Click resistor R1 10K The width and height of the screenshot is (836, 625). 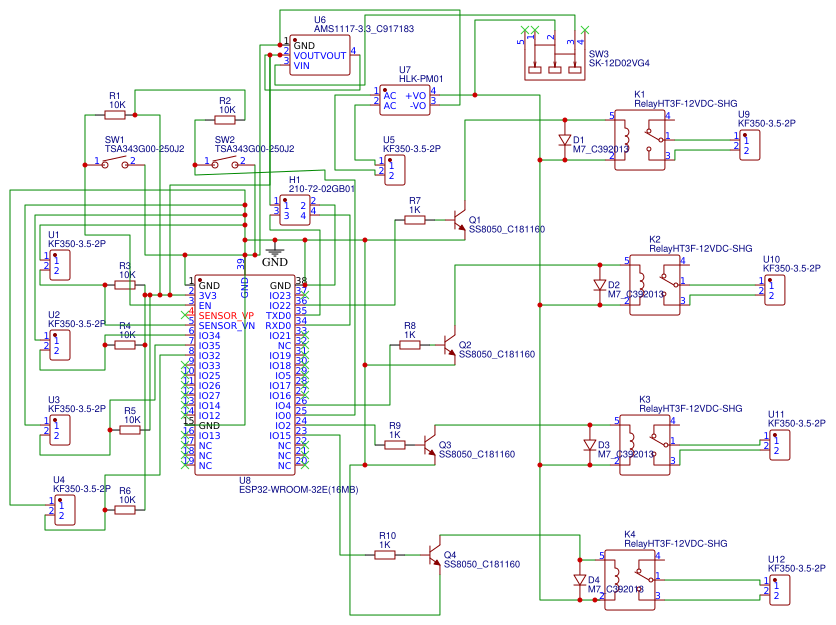115,115
